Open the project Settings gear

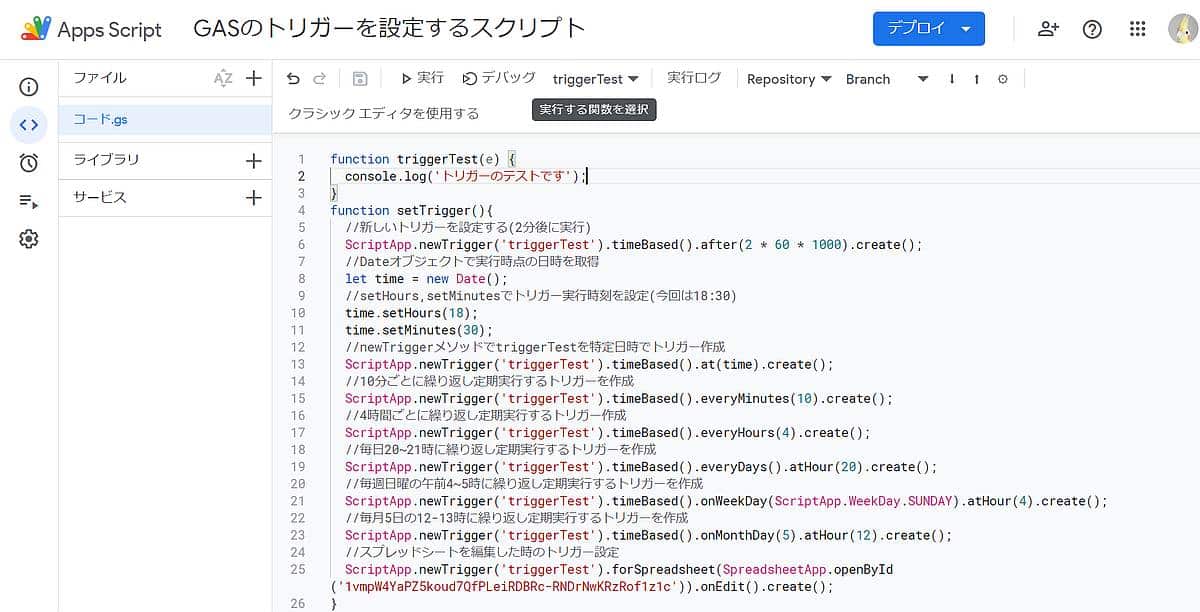[x=28, y=238]
